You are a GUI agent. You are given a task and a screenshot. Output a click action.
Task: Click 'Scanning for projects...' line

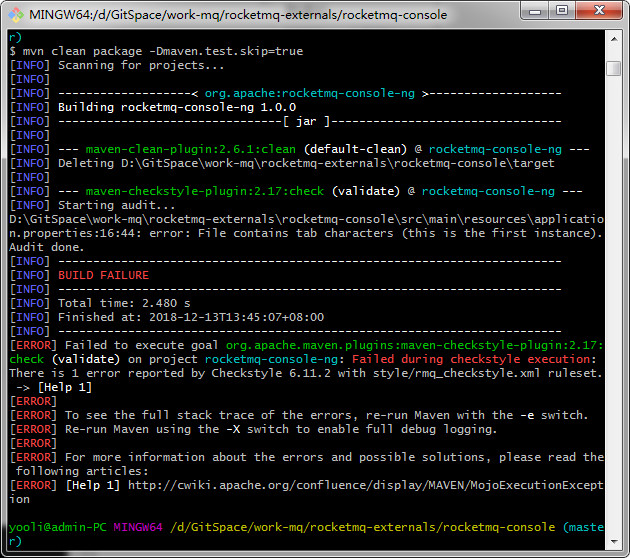141,65
